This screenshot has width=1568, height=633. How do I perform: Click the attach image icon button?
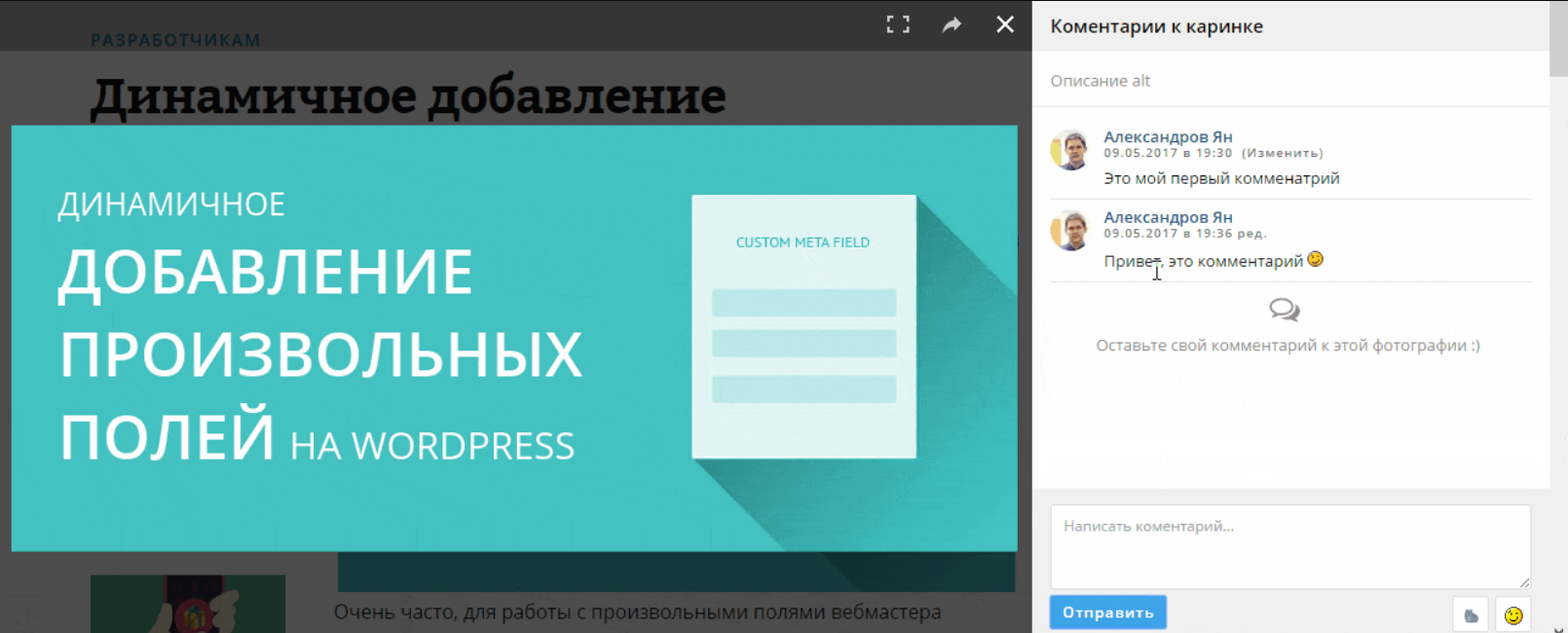[x=1471, y=615]
